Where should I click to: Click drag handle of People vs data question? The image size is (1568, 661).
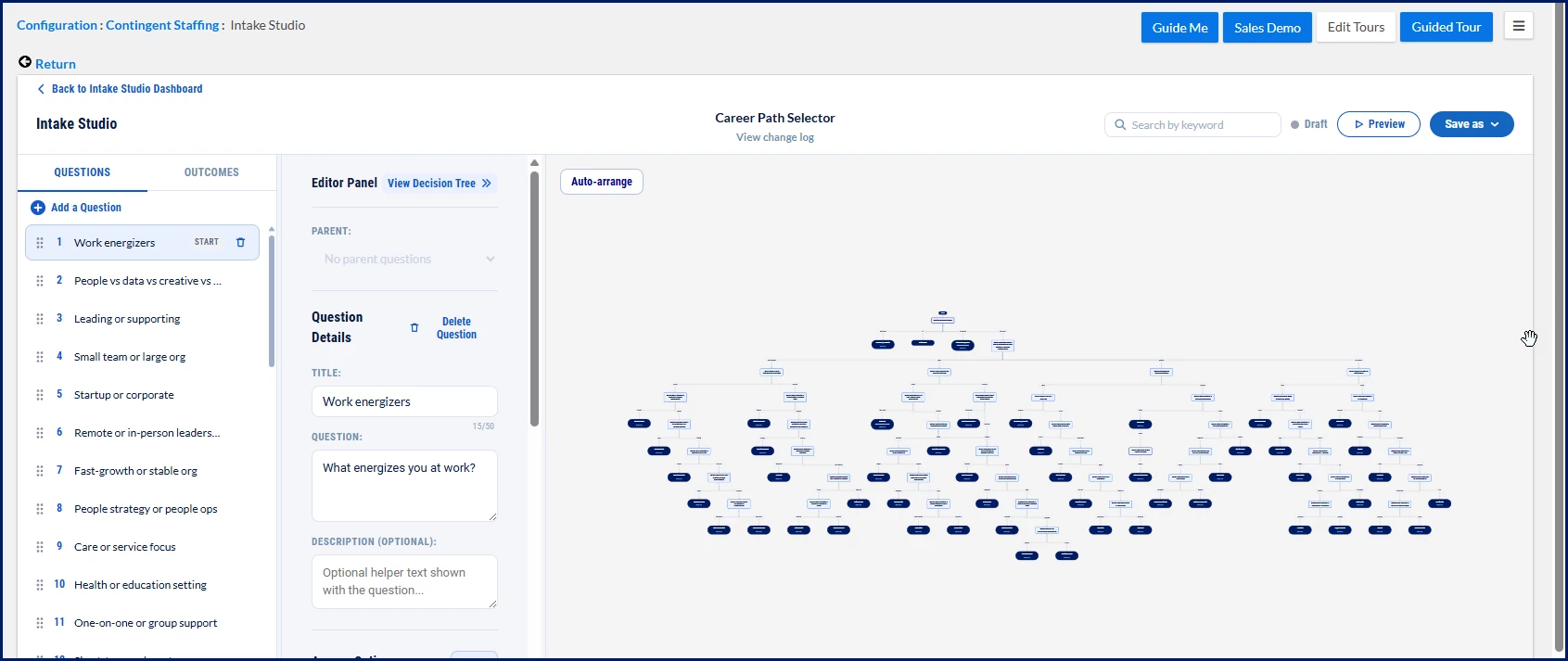coord(40,281)
